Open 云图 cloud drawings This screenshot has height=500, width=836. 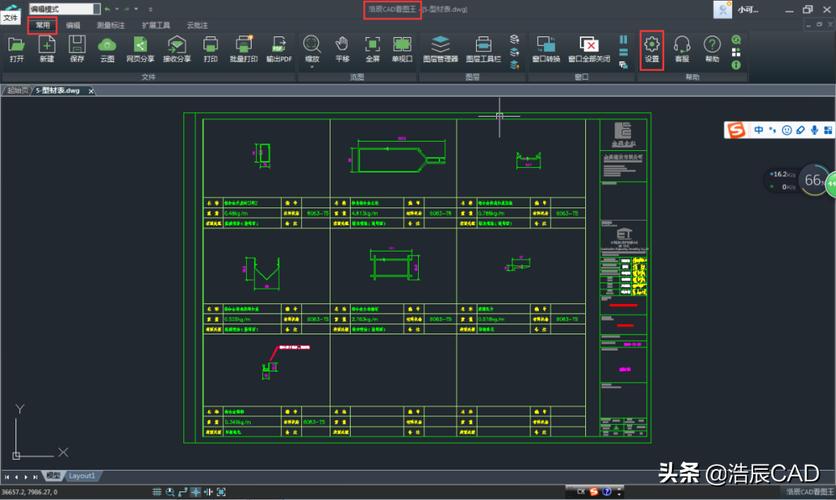pyautogui.click(x=107, y=48)
